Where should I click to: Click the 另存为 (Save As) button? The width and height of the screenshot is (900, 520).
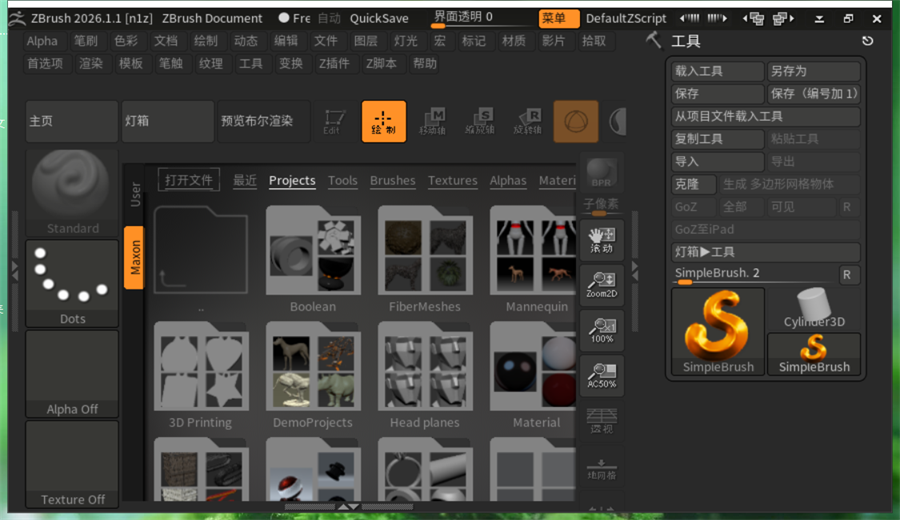pyautogui.click(x=814, y=71)
